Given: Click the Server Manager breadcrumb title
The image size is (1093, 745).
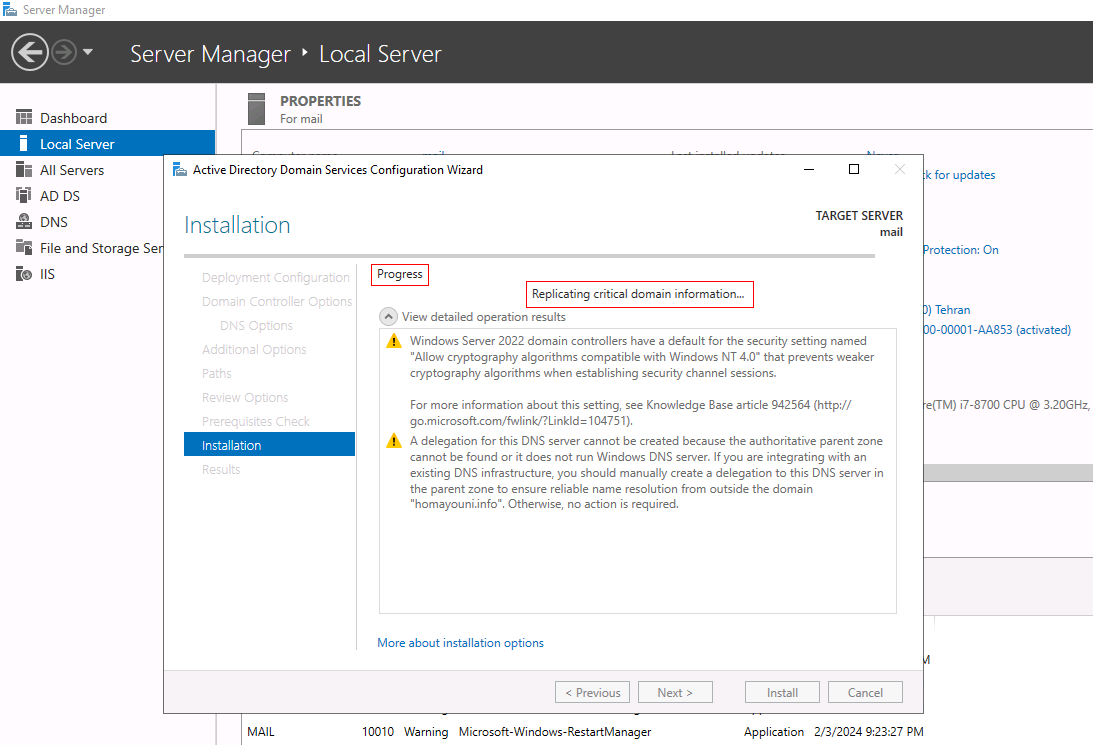Looking at the screenshot, I should pyautogui.click(x=210, y=54).
